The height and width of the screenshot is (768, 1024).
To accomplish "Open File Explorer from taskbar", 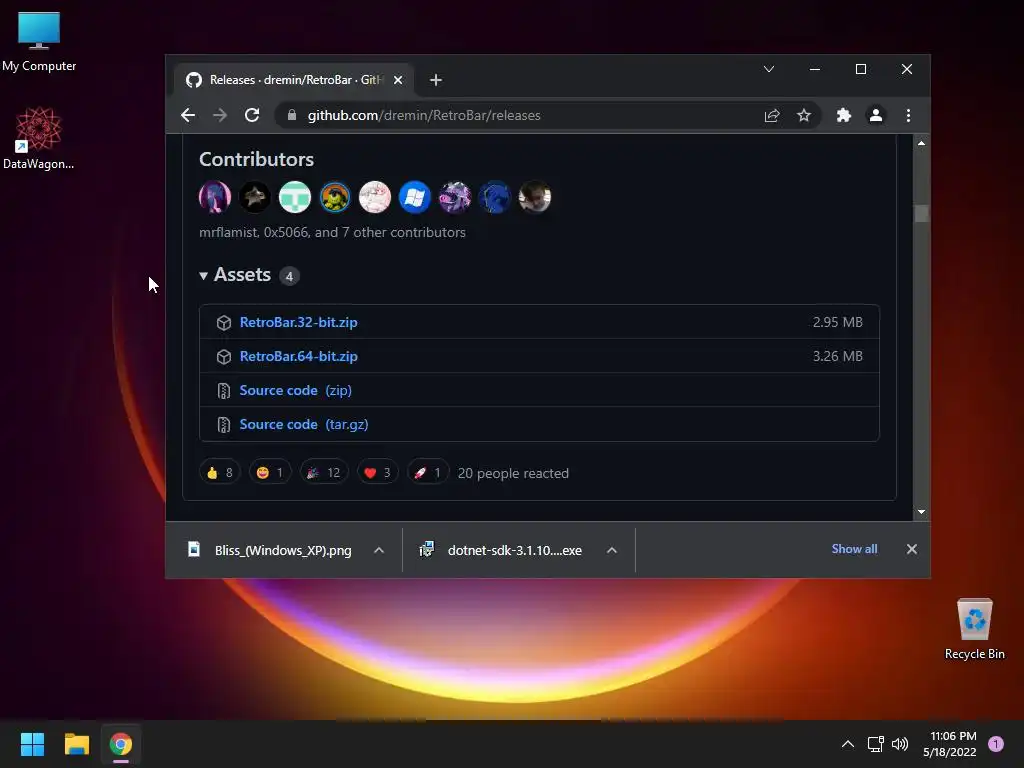I will pos(76,744).
